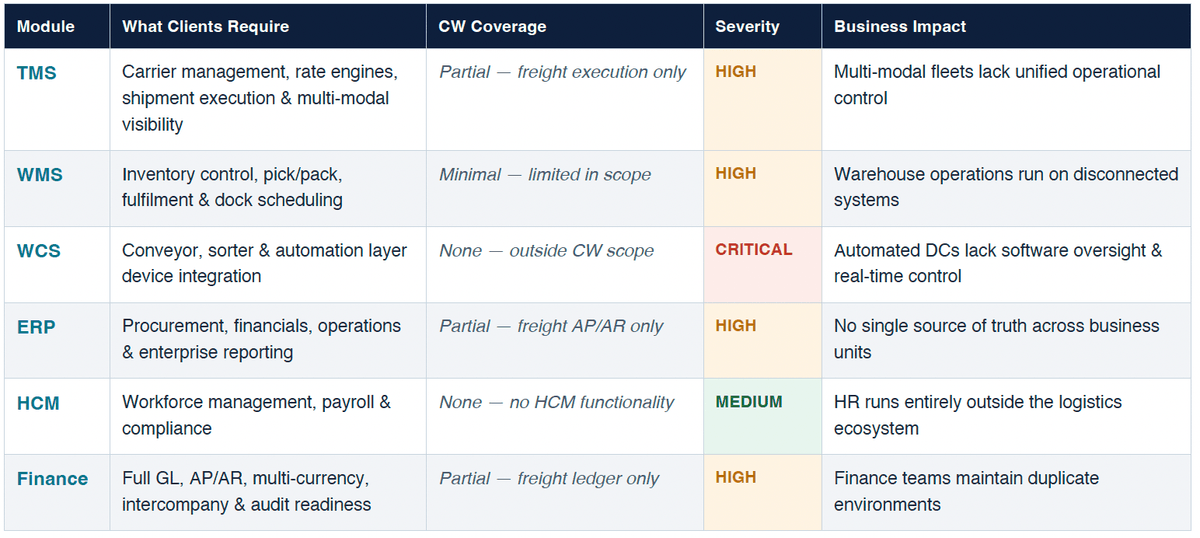This screenshot has height=538, width=1200.
Task: Click the Module column header
Action: tap(46, 27)
